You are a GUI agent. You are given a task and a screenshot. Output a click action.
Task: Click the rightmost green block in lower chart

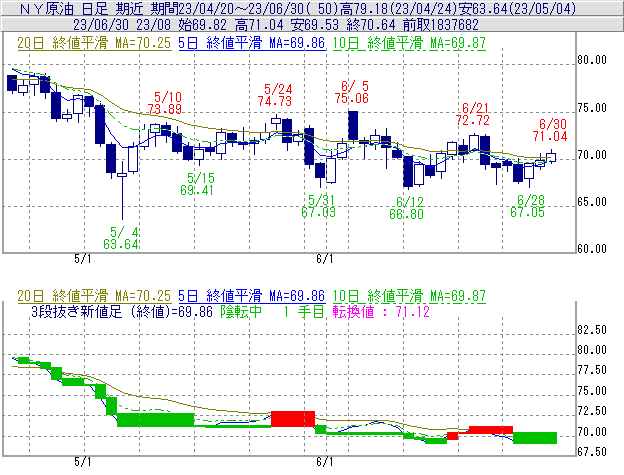click(x=535, y=438)
